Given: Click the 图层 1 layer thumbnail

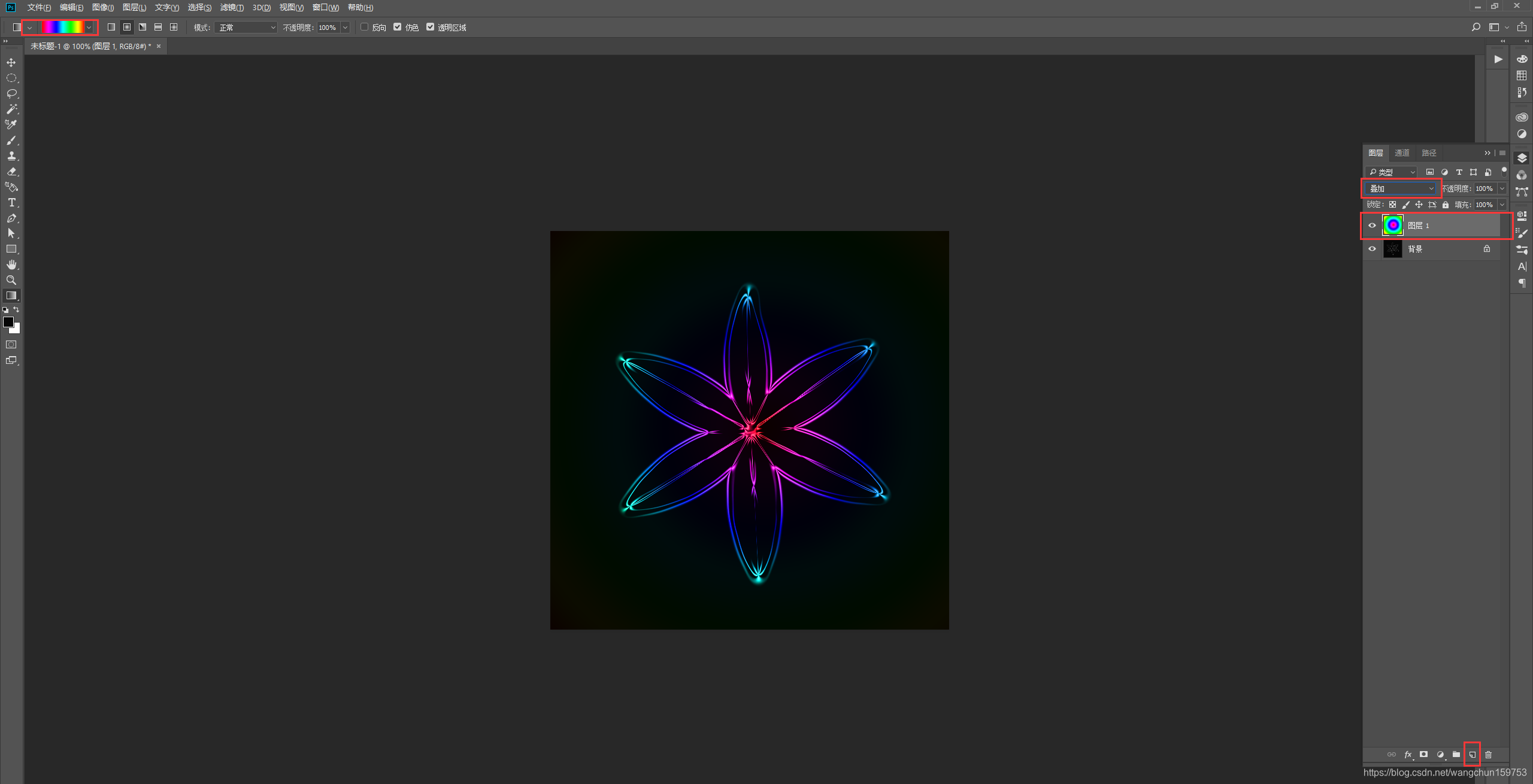Looking at the screenshot, I should 1393,225.
